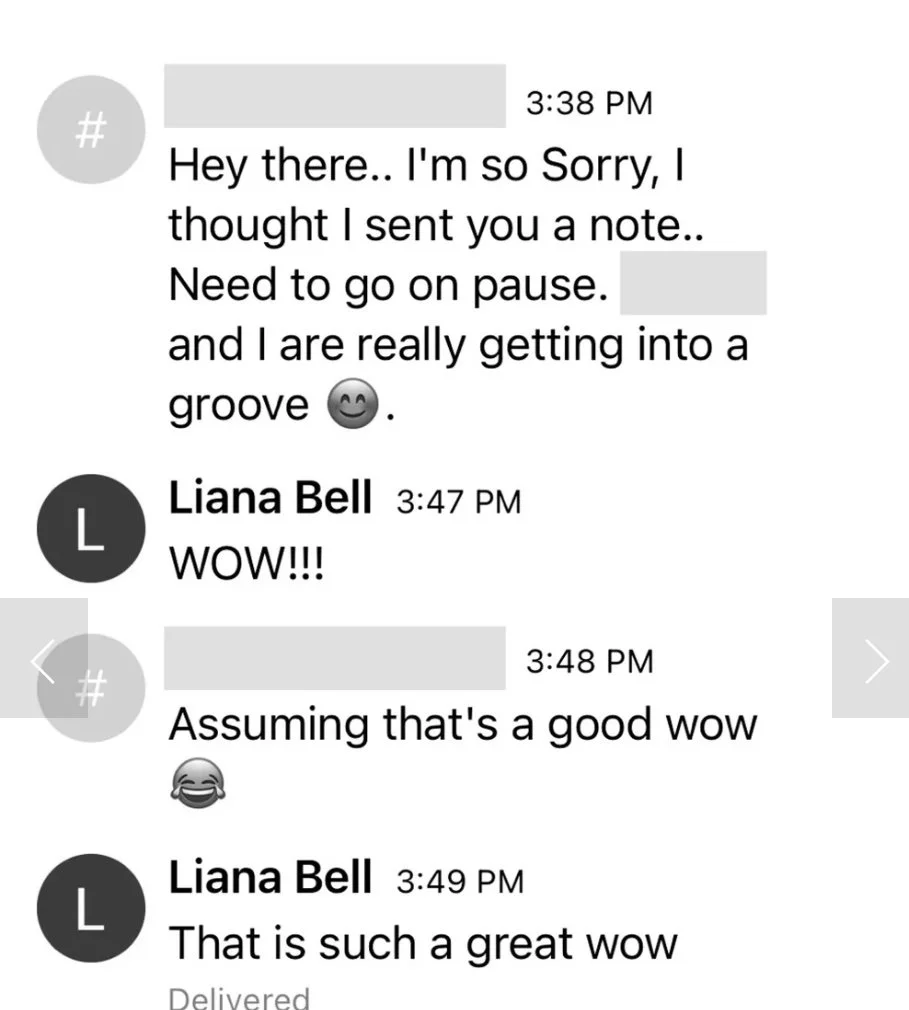Select the 'That is such a great wow' message
909x1010 pixels.
pos(423,945)
